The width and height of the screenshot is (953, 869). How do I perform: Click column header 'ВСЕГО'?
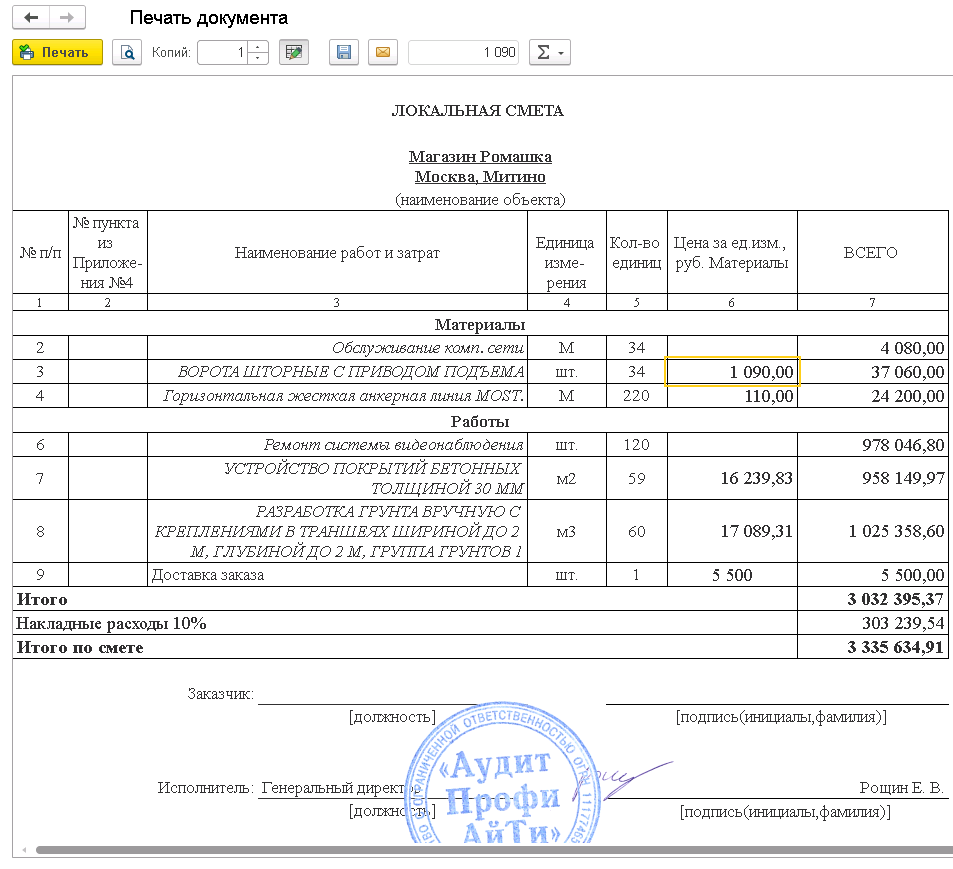click(873, 252)
